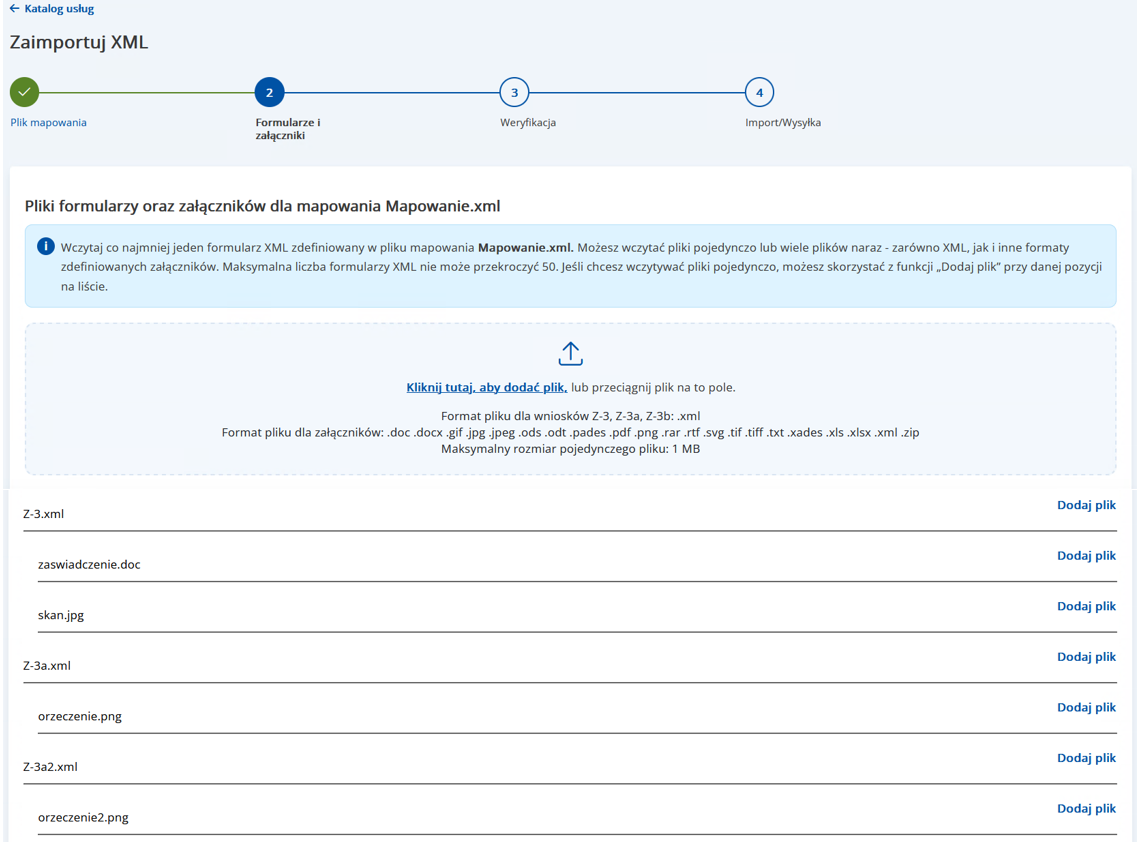Click the Import/Wysyłka step label
Screen dimensions: 1138x846
pyautogui.click(x=783, y=122)
